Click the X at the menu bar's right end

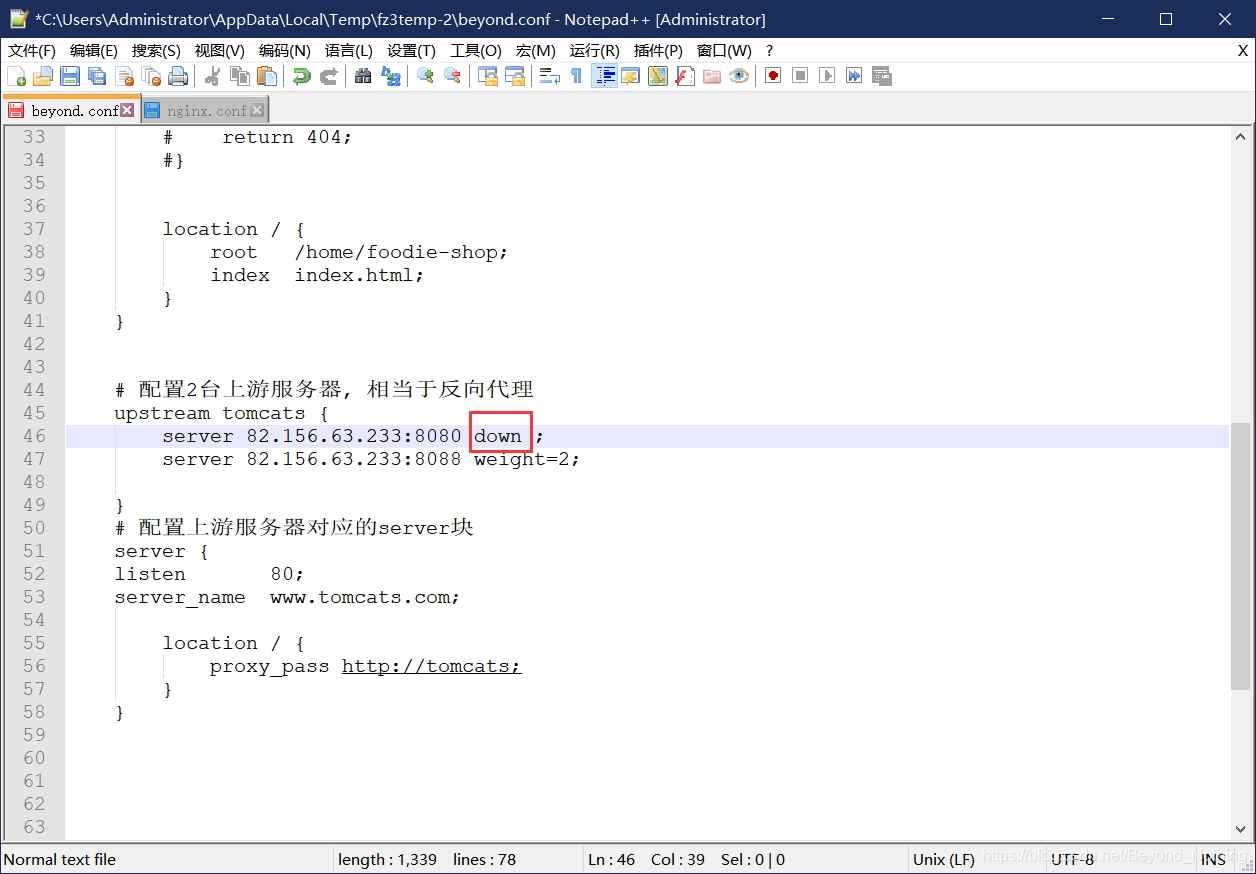pos(1242,50)
